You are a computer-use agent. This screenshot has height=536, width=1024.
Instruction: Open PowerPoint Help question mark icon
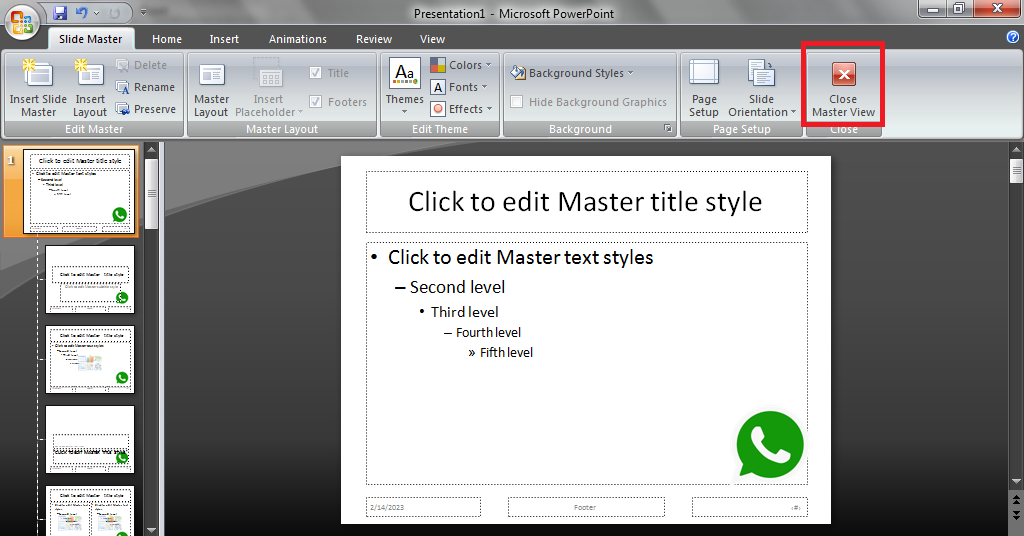(1012, 37)
